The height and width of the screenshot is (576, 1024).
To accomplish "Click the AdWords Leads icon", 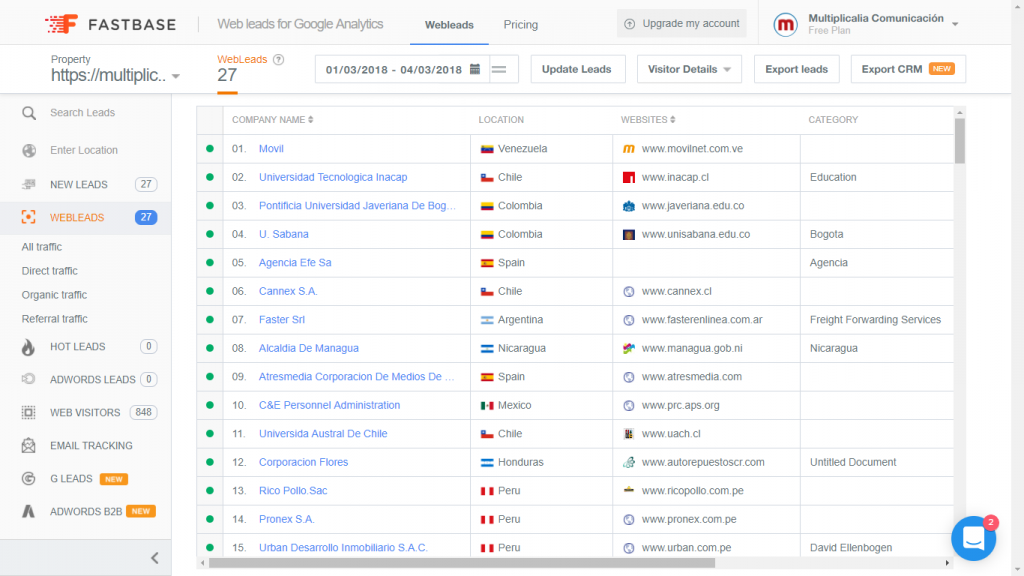I will click(29, 379).
